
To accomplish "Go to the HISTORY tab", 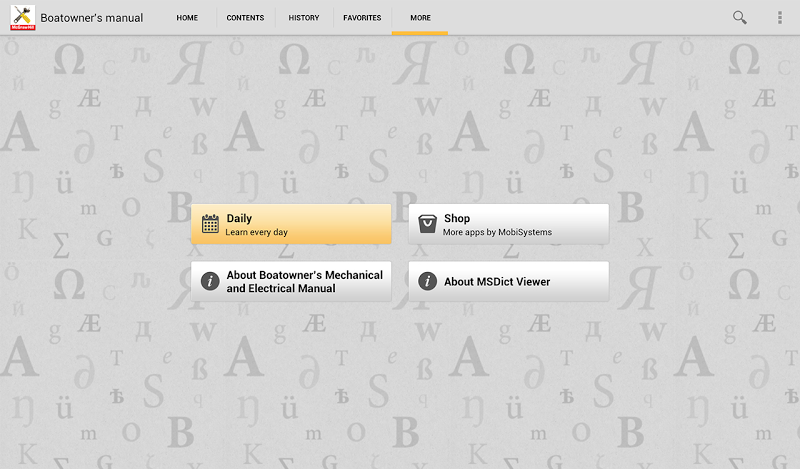I will tap(304, 18).
